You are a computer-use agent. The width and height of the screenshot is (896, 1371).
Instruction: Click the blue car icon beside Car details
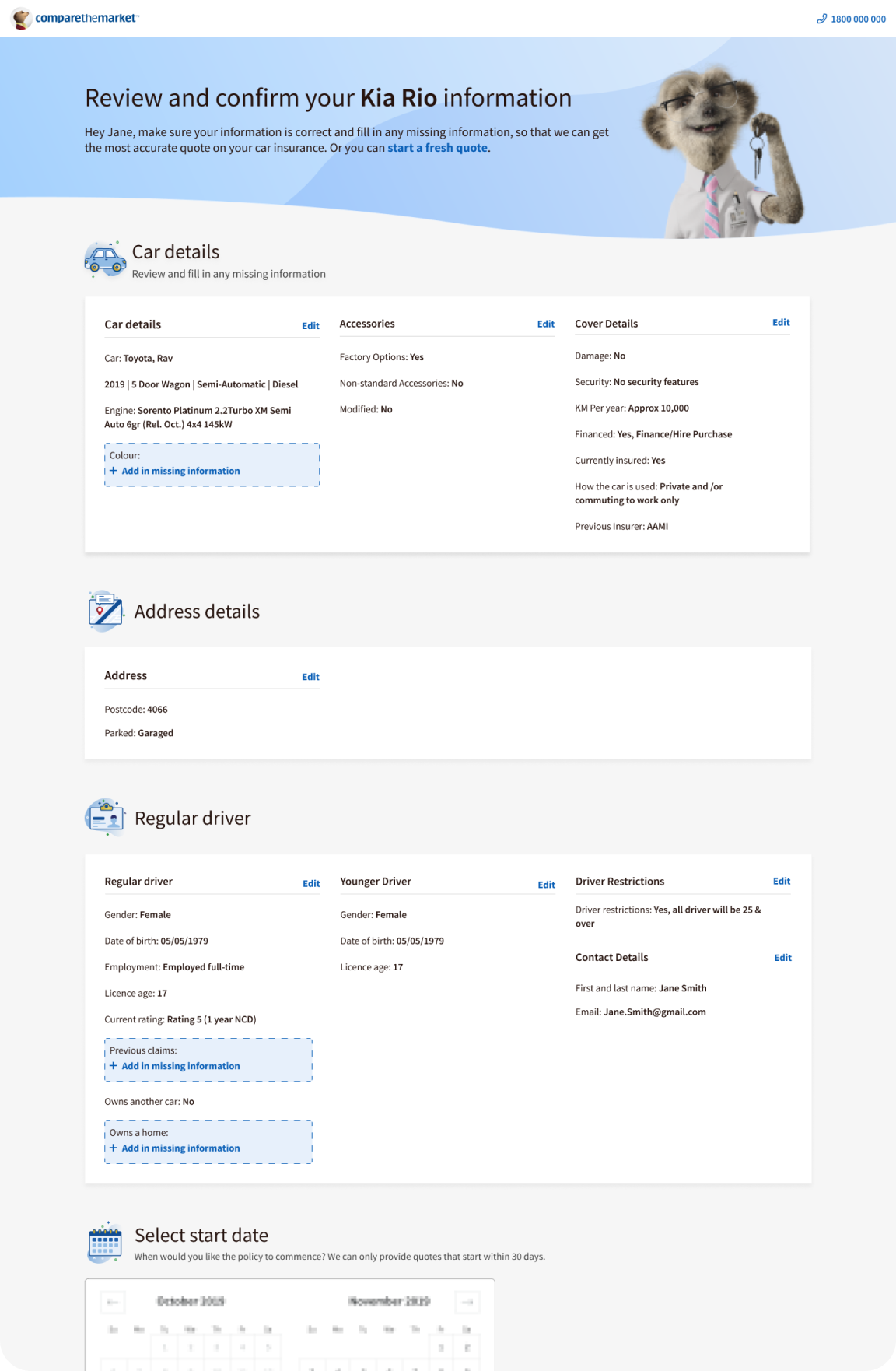(x=105, y=260)
